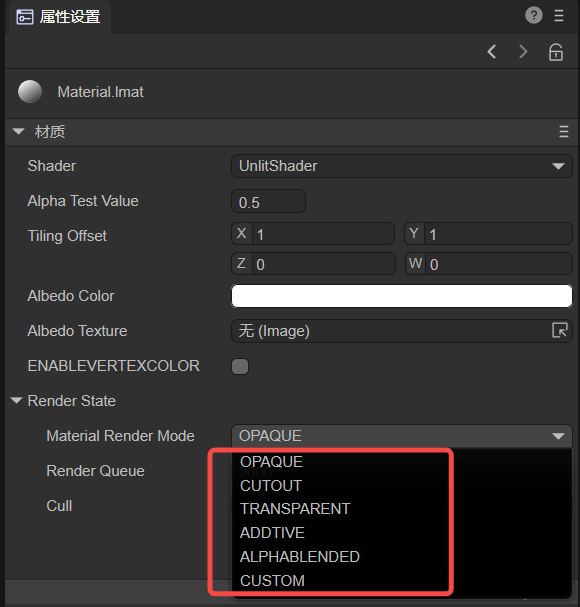Collapse the 材质 section
This screenshot has height=607, width=580.
[18, 131]
